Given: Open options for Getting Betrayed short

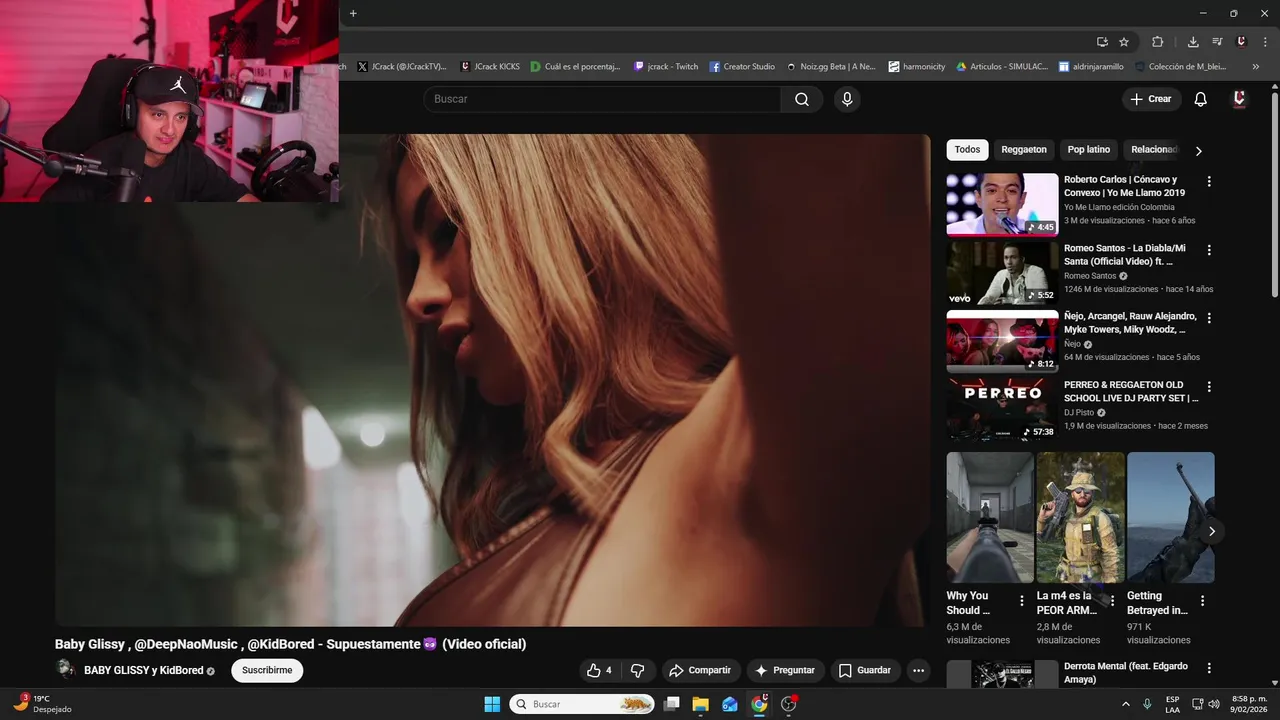Looking at the screenshot, I should point(1202,601).
